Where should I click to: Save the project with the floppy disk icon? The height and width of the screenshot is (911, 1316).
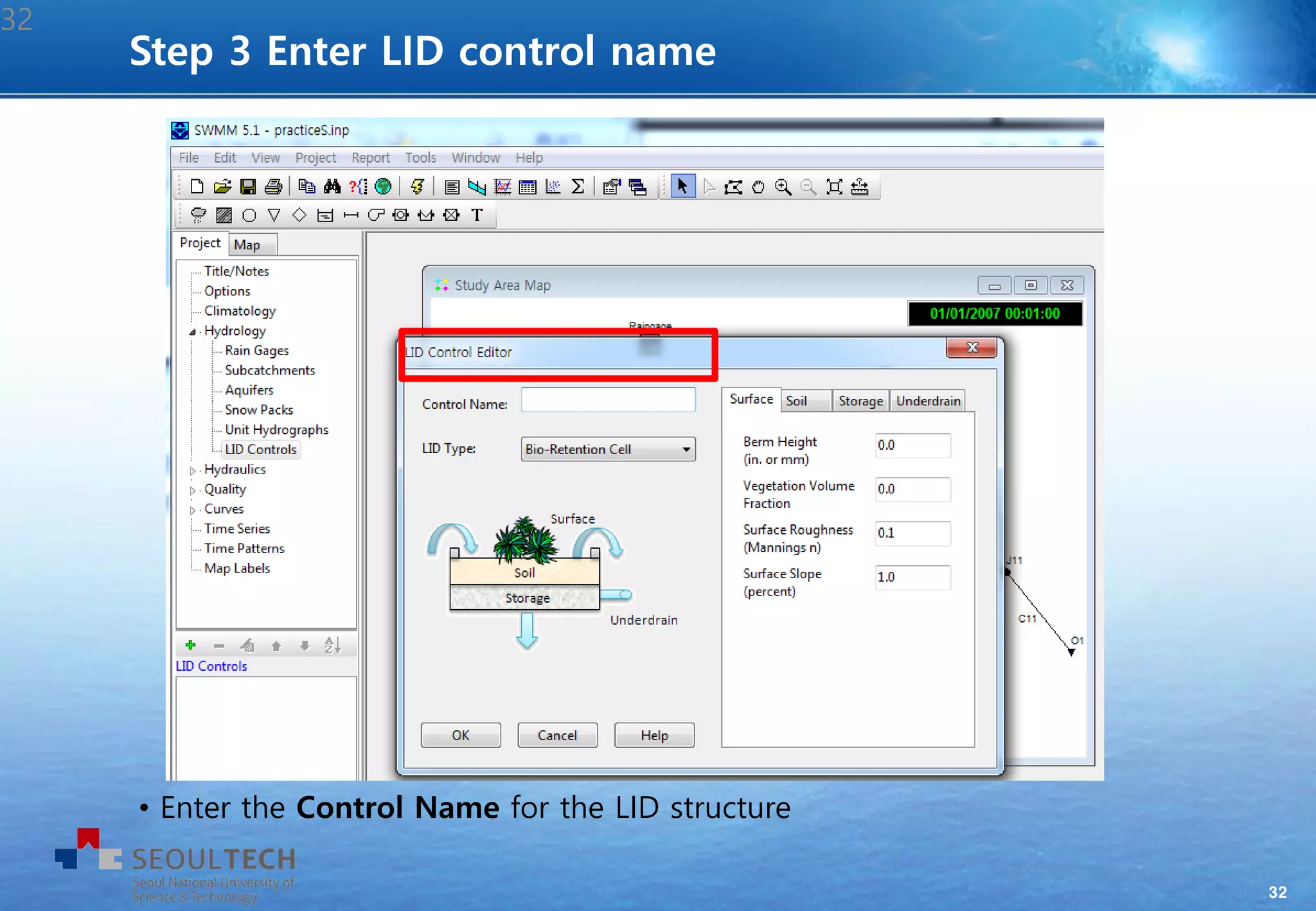tap(248, 187)
